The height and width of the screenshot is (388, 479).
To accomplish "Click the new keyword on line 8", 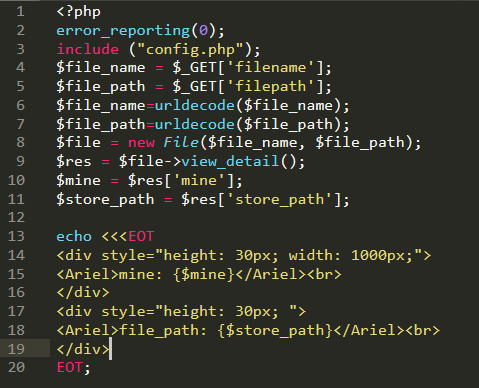I will coord(141,143).
